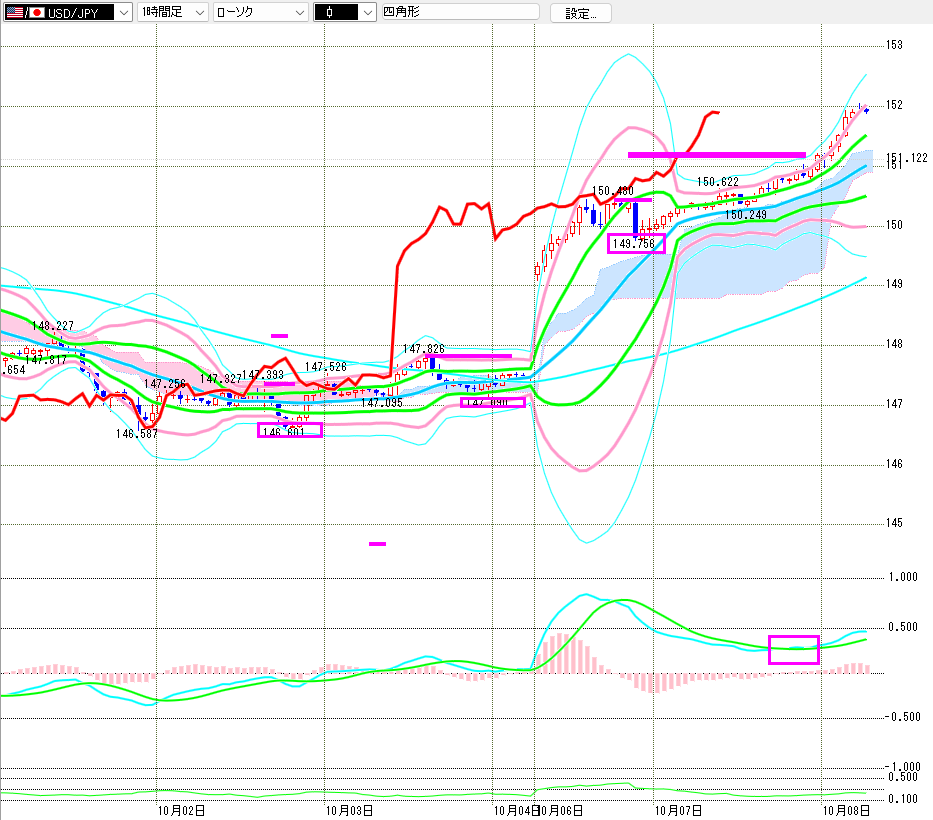Image resolution: width=933 pixels, height=820 pixels.
Task: Open the candlestick color style dropdown
Action: [x=367, y=13]
